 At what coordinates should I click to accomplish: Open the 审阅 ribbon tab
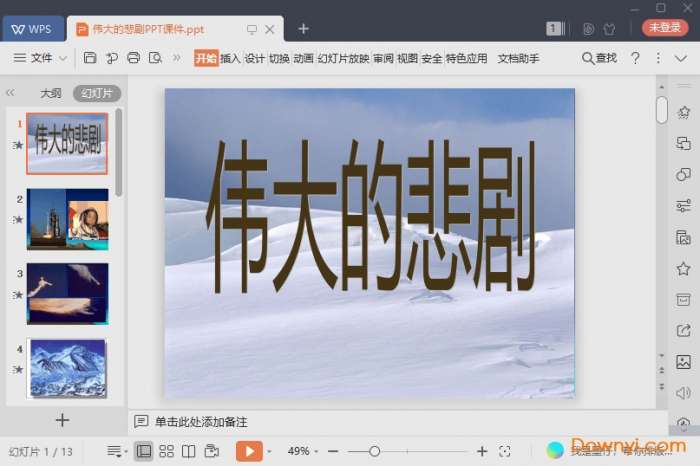click(383, 58)
